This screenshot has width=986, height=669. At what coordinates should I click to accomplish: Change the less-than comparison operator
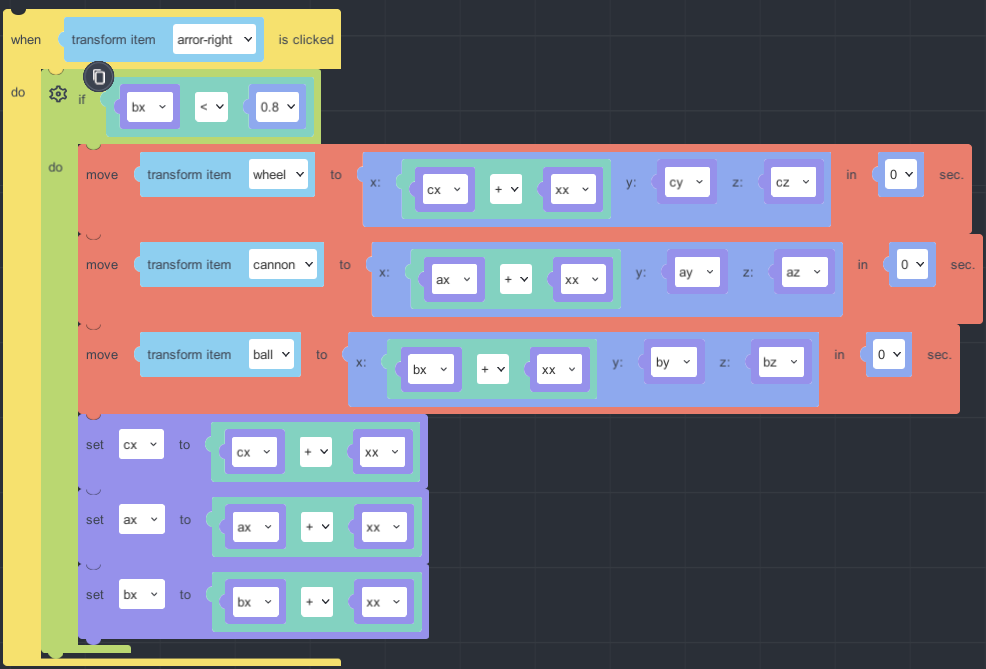[211, 107]
